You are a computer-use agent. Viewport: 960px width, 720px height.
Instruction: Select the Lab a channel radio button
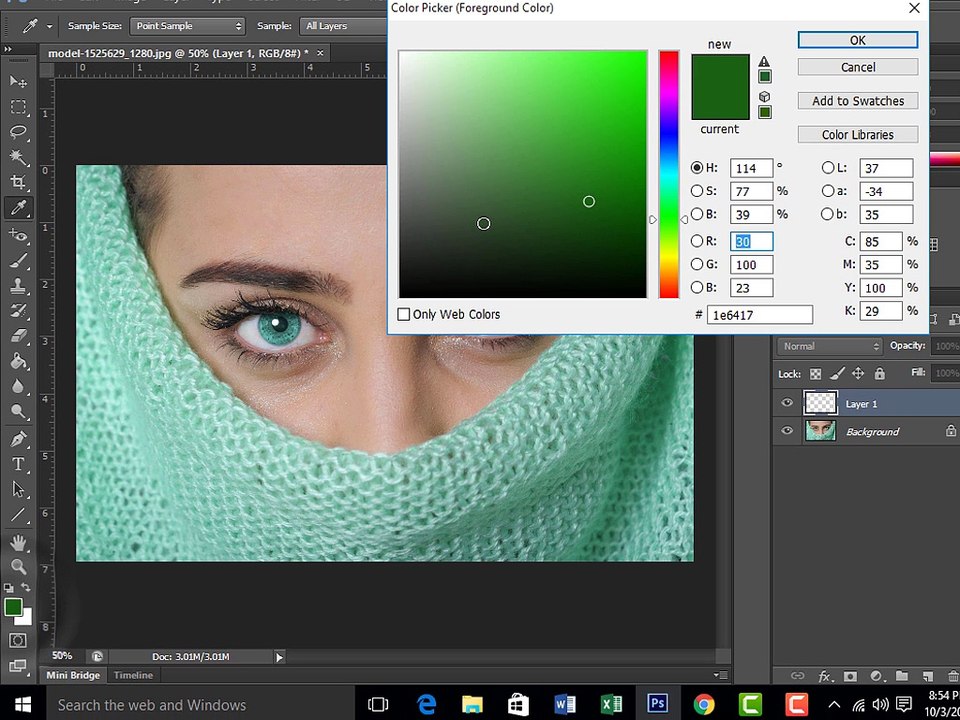point(828,191)
